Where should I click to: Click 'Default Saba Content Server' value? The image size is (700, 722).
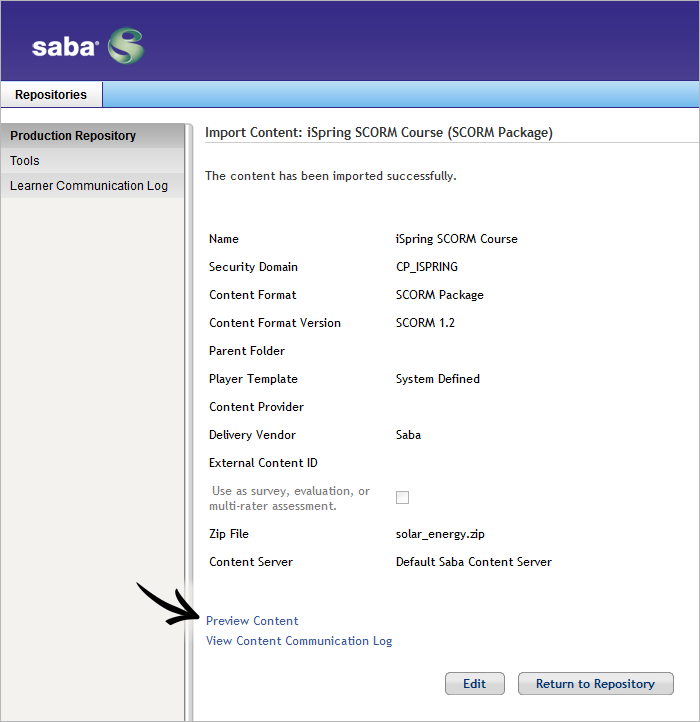pyautogui.click(x=473, y=562)
